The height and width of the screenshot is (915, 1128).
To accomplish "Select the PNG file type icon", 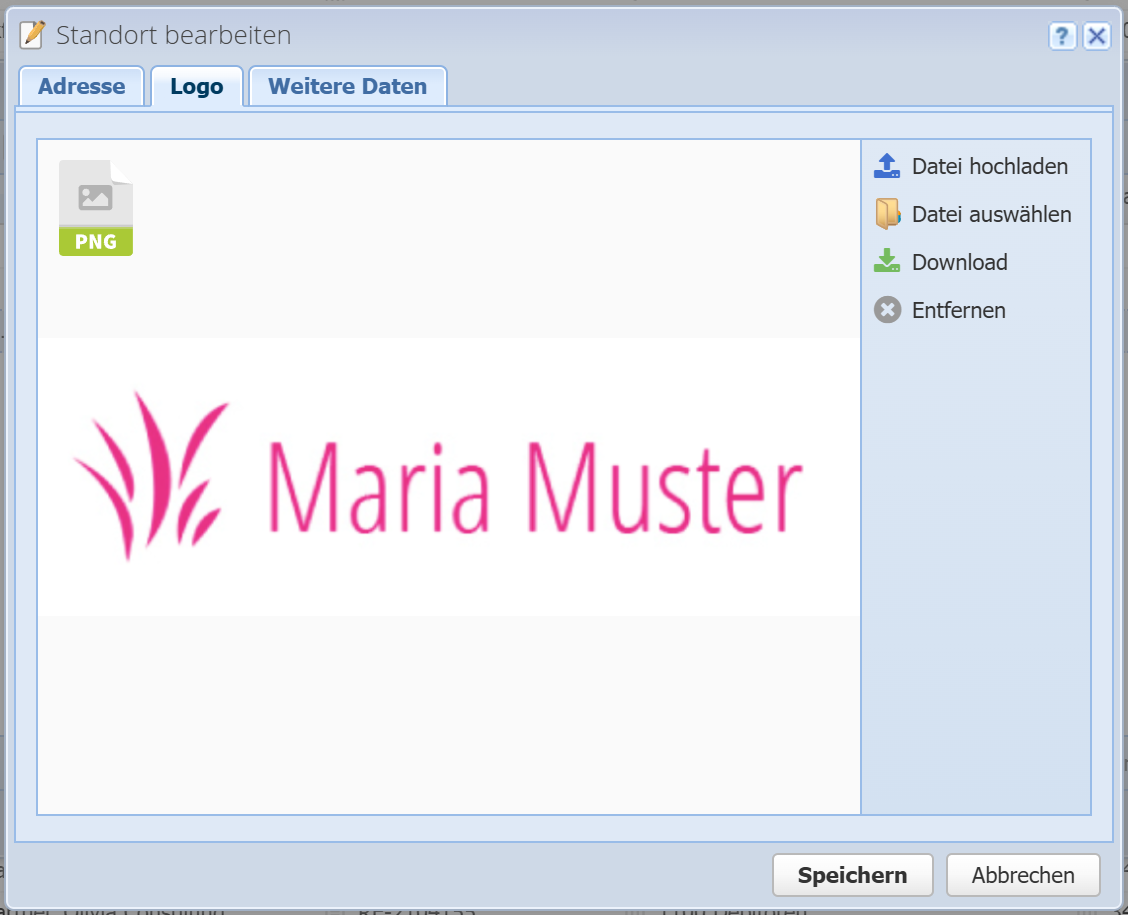I will tap(96, 208).
